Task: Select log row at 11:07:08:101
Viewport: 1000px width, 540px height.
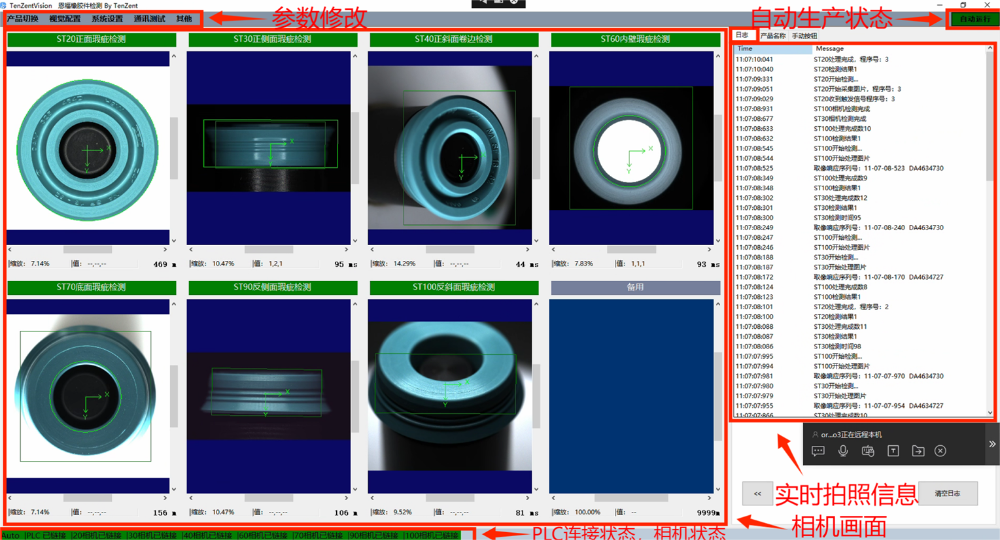Action: [860, 307]
